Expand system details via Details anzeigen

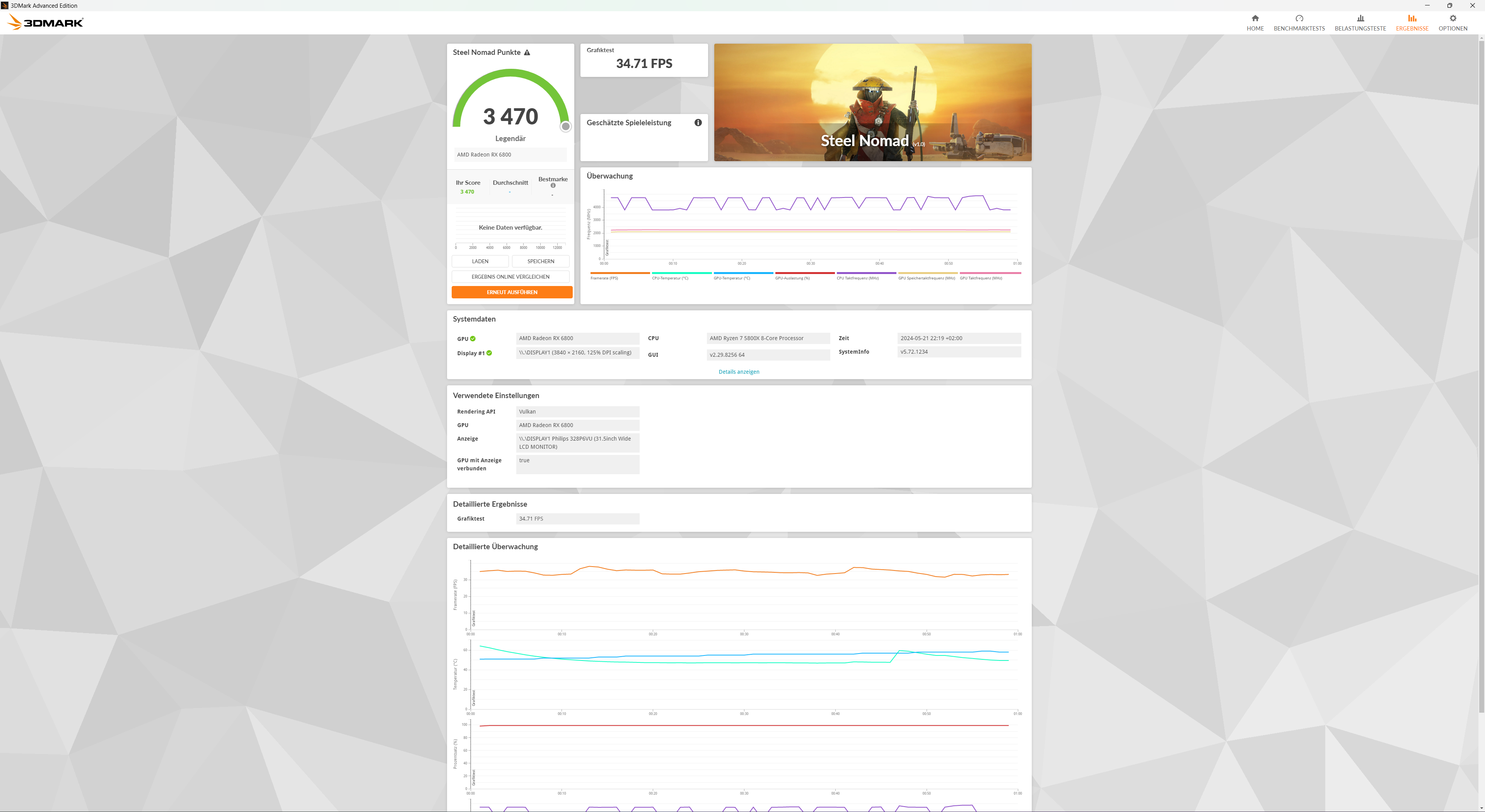739,372
